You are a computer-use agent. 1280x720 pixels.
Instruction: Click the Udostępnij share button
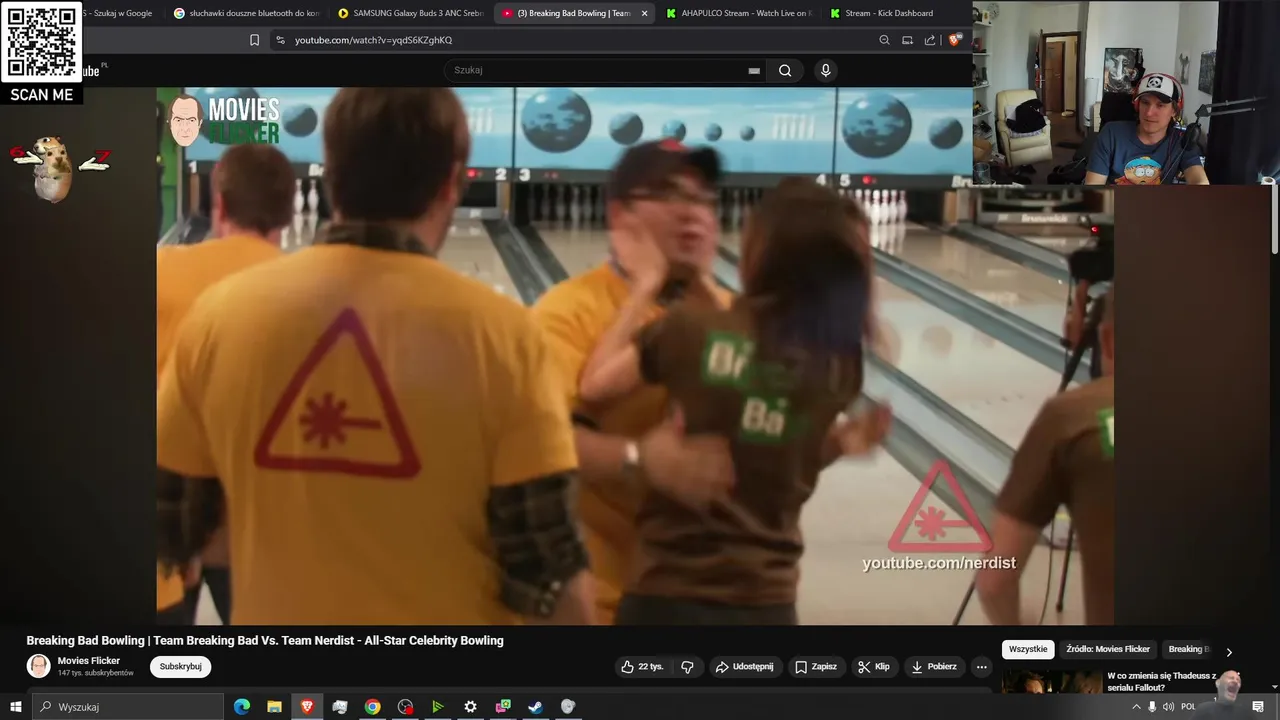pyautogui.click(x=744, y=667)
